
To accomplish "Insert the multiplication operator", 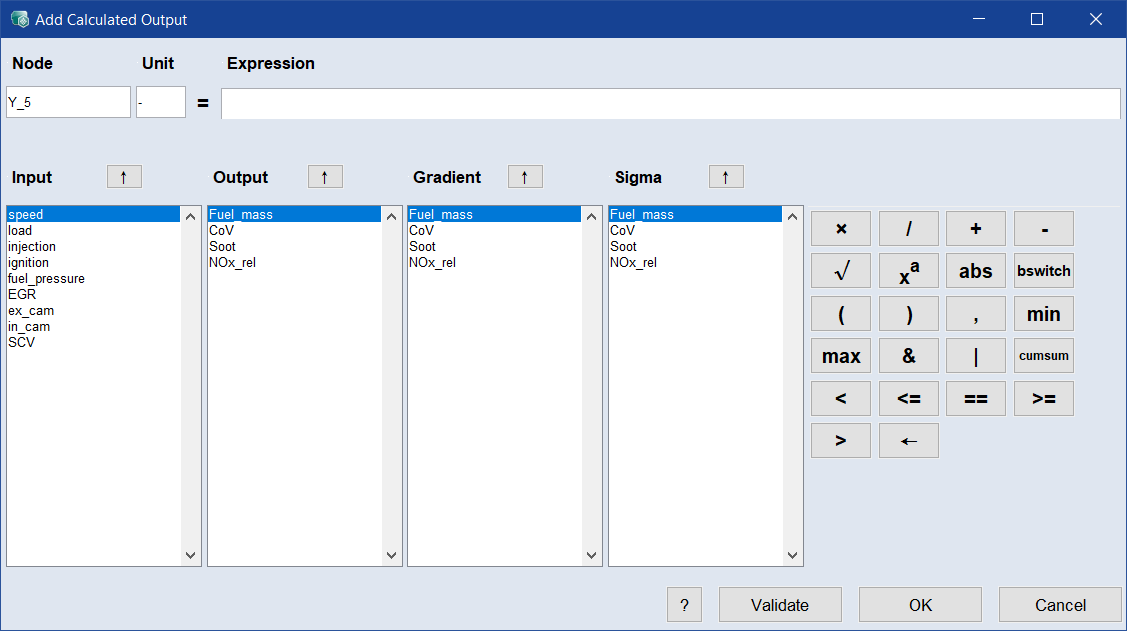I will tap(840, 229).
